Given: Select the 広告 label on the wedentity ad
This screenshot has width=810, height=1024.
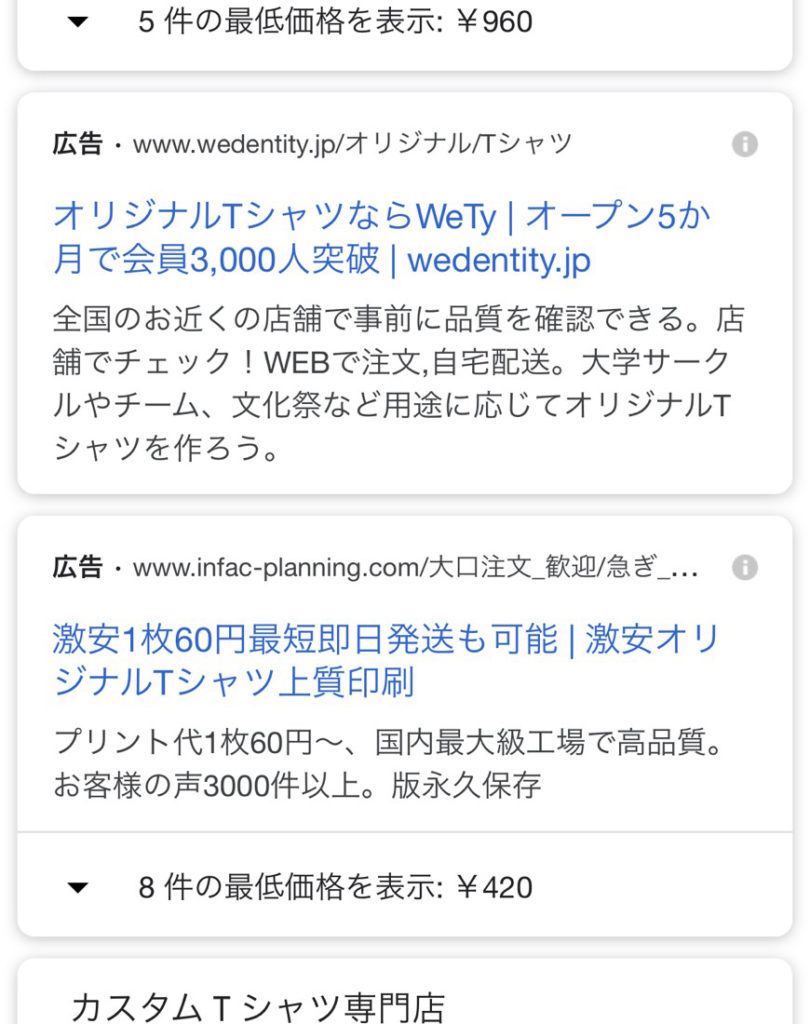Looking at the screenshot, I should tap(78, 144).
